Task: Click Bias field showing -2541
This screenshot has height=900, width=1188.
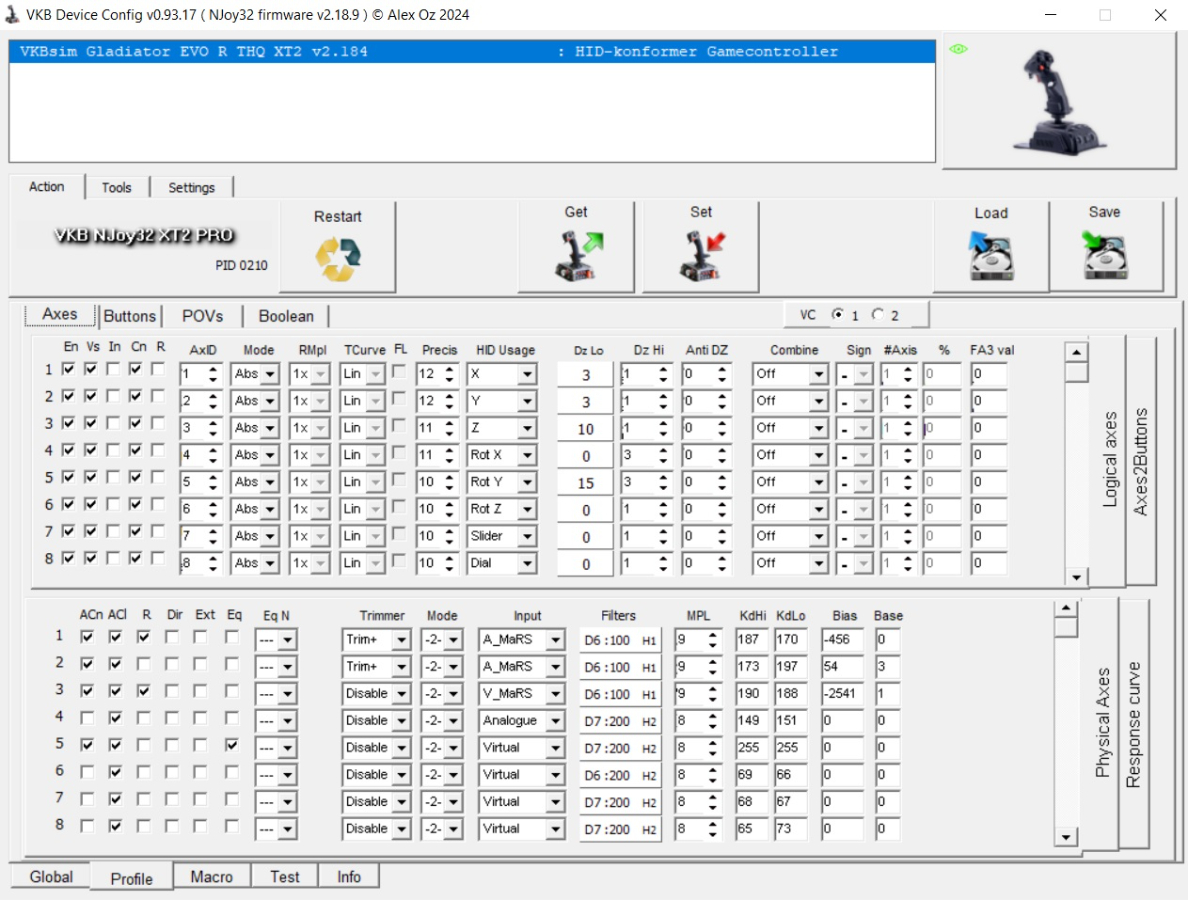Action: click(x=843, y=694)
